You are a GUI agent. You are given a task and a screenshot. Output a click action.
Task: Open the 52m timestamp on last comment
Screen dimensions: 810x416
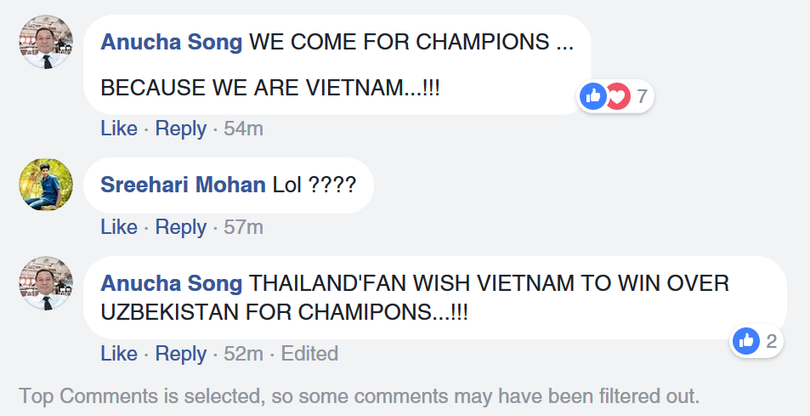[x=243, y=354]
